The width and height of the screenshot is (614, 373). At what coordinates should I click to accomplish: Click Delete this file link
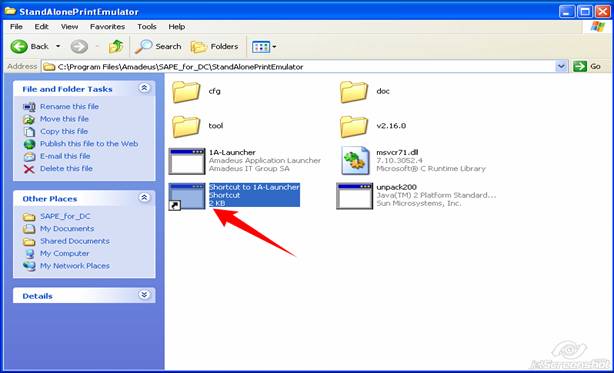point(66,168)
